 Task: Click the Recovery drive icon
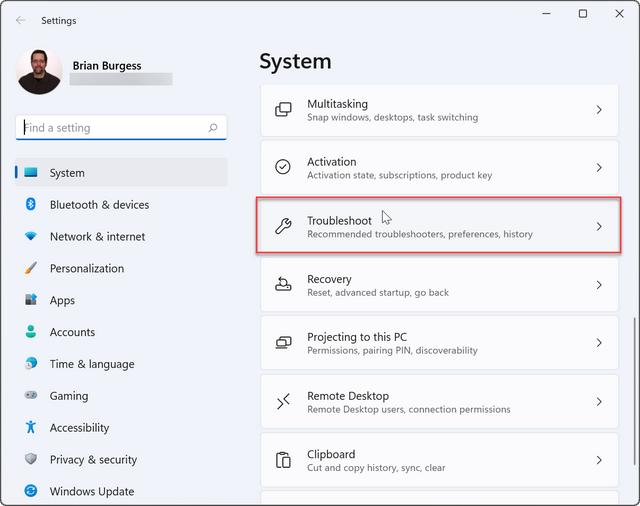283,284
